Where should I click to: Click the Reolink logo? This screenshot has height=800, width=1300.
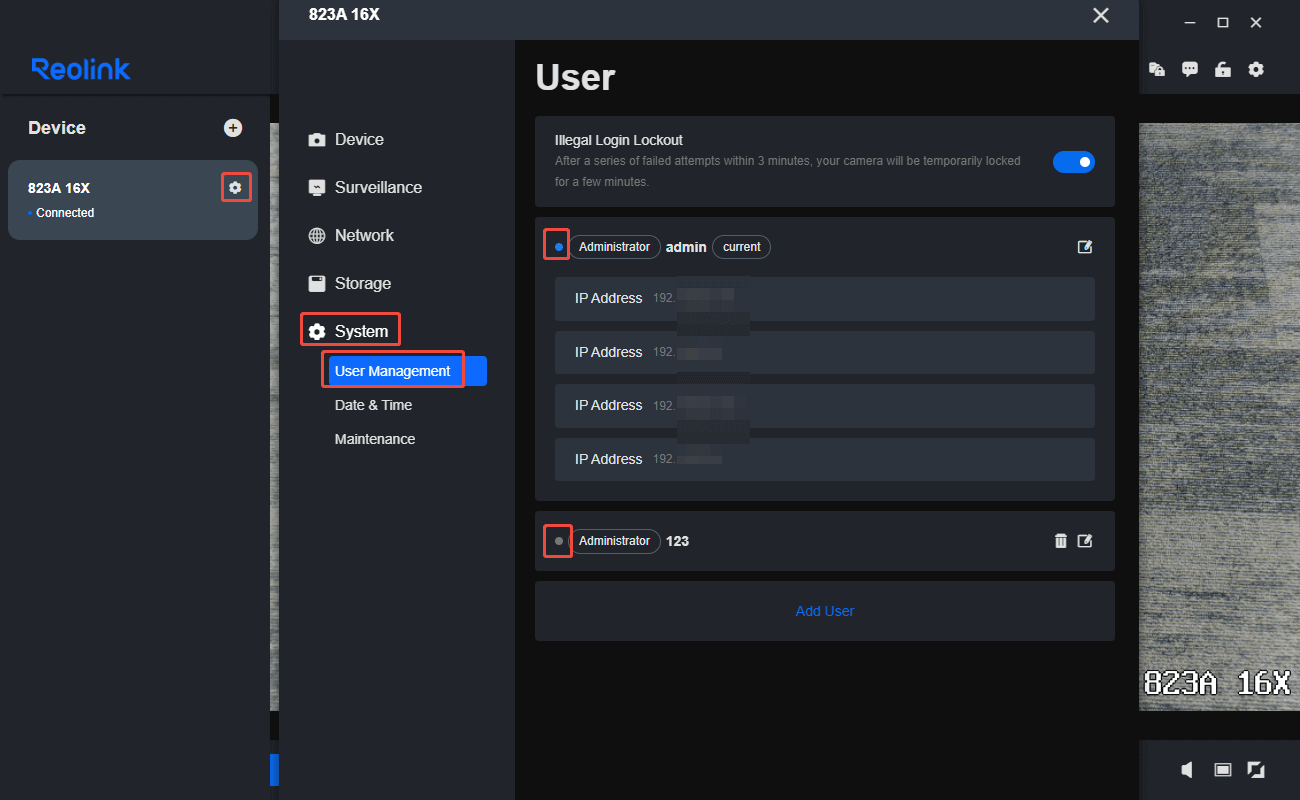(80, 69)
